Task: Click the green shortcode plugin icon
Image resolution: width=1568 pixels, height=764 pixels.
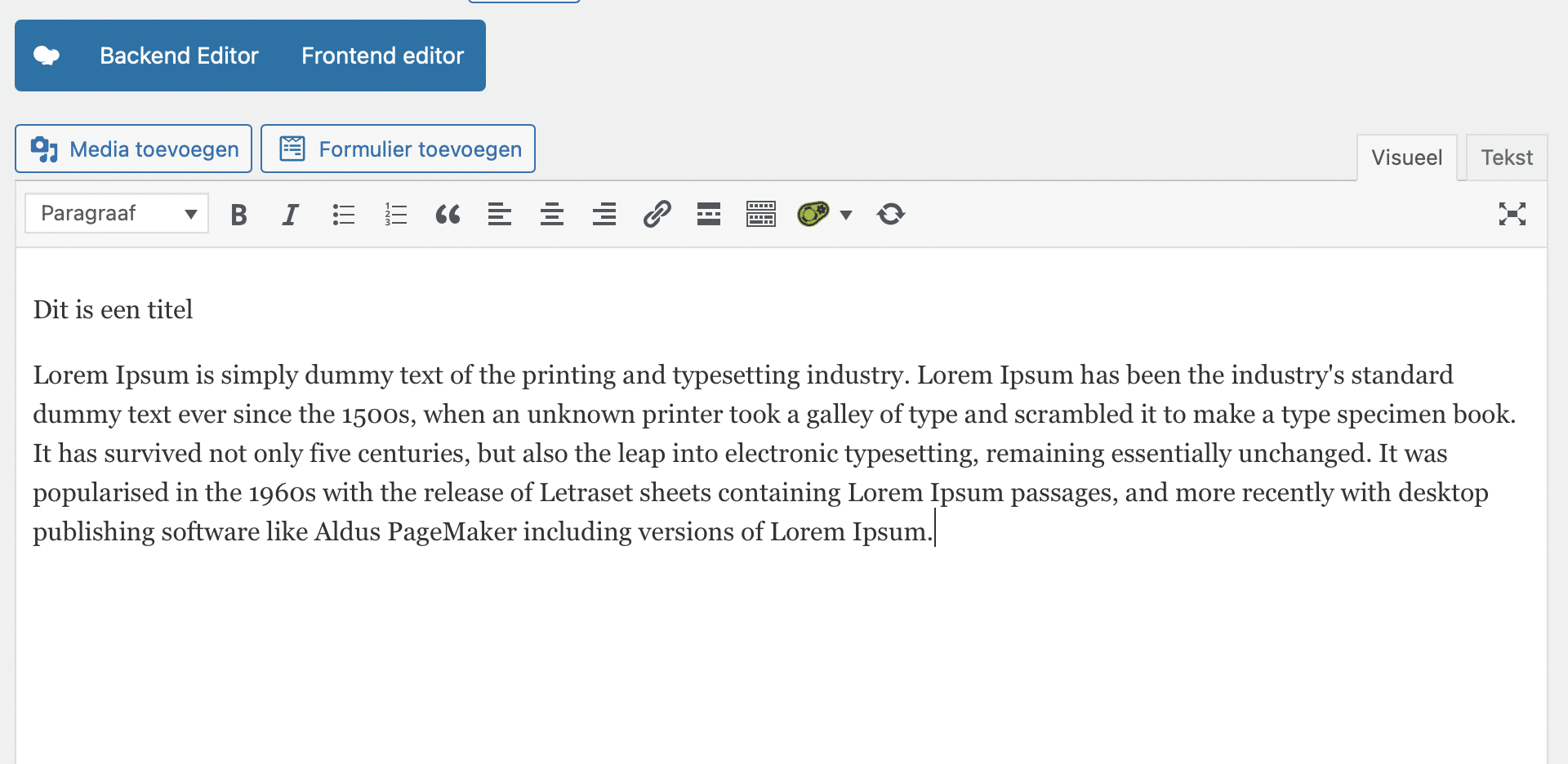Action: point(813,214)
